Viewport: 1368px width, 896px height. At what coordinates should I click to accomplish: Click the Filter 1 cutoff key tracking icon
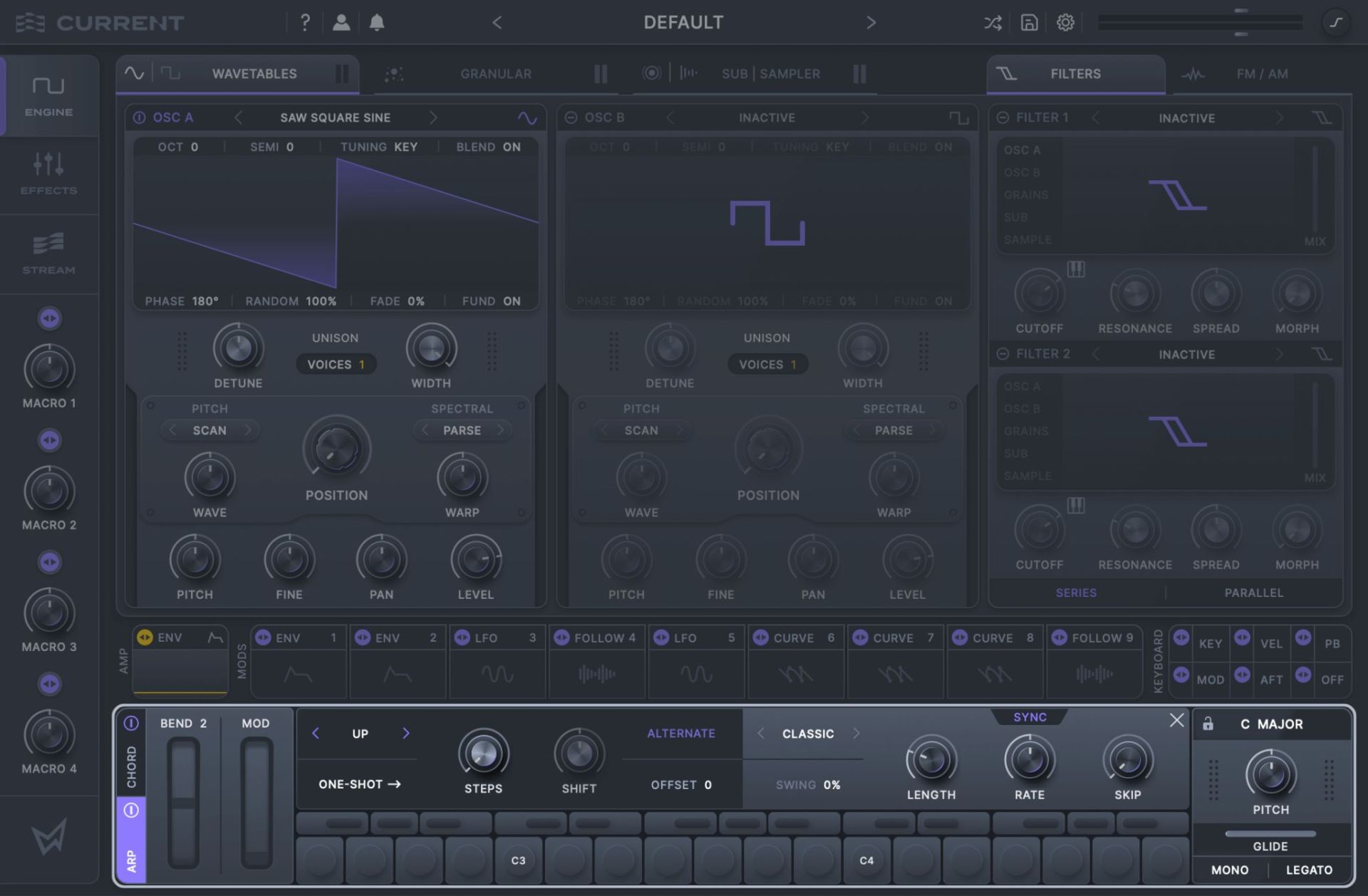[1076, 269]
